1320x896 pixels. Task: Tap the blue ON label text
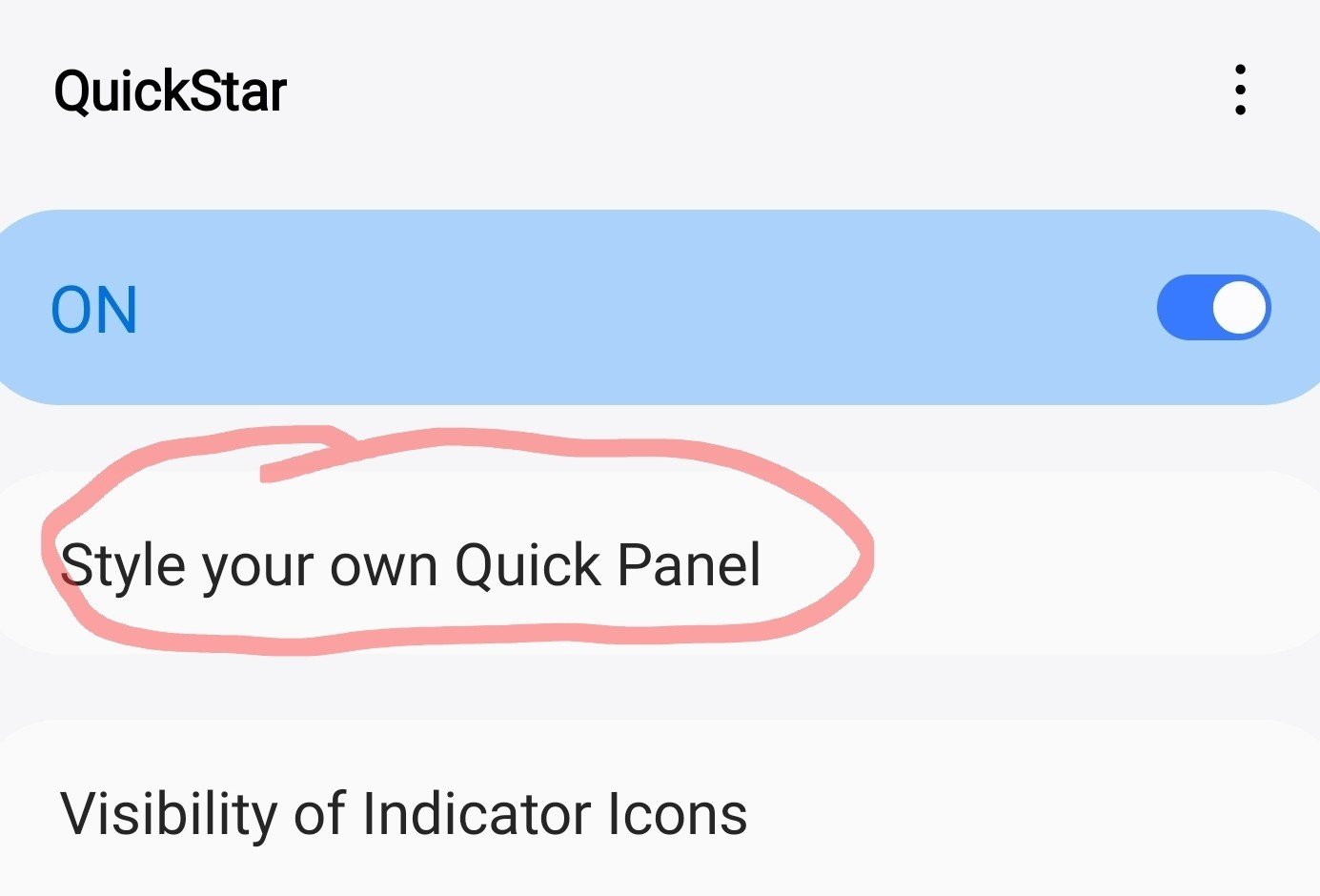tap(94, 310)
